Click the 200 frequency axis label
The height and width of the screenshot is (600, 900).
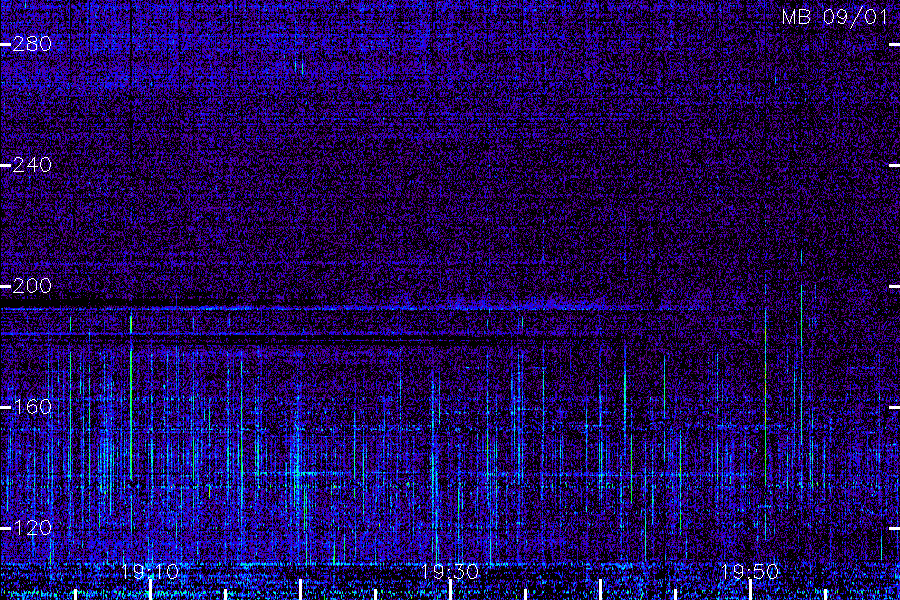tap(32, 286)
